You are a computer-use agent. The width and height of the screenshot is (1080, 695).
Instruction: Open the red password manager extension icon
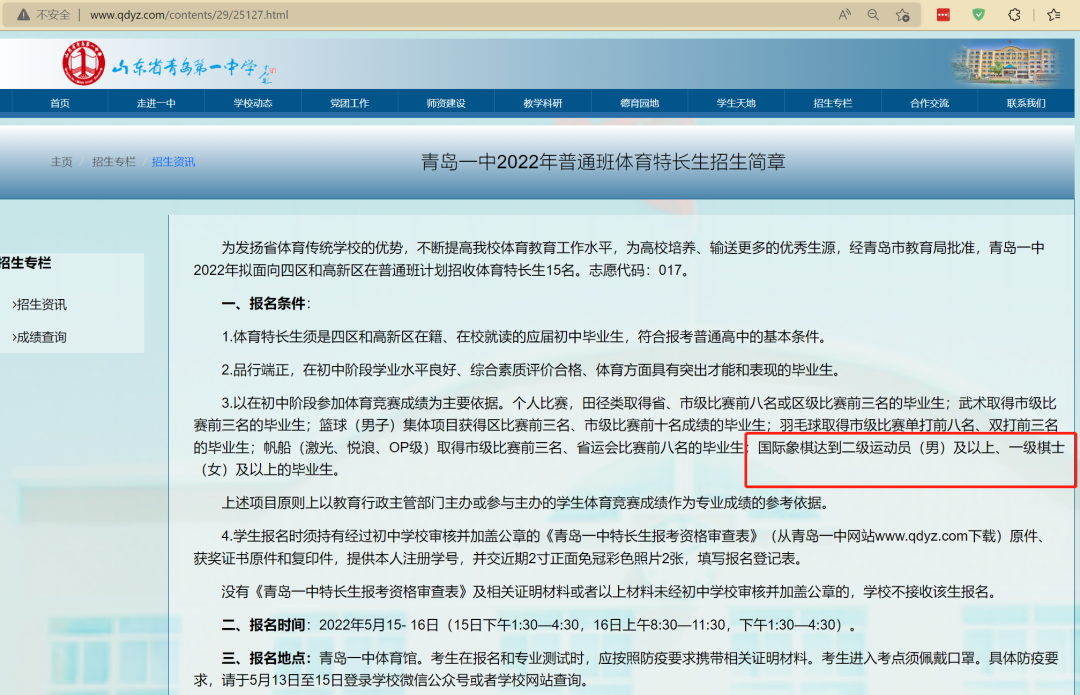coord(941,14)
